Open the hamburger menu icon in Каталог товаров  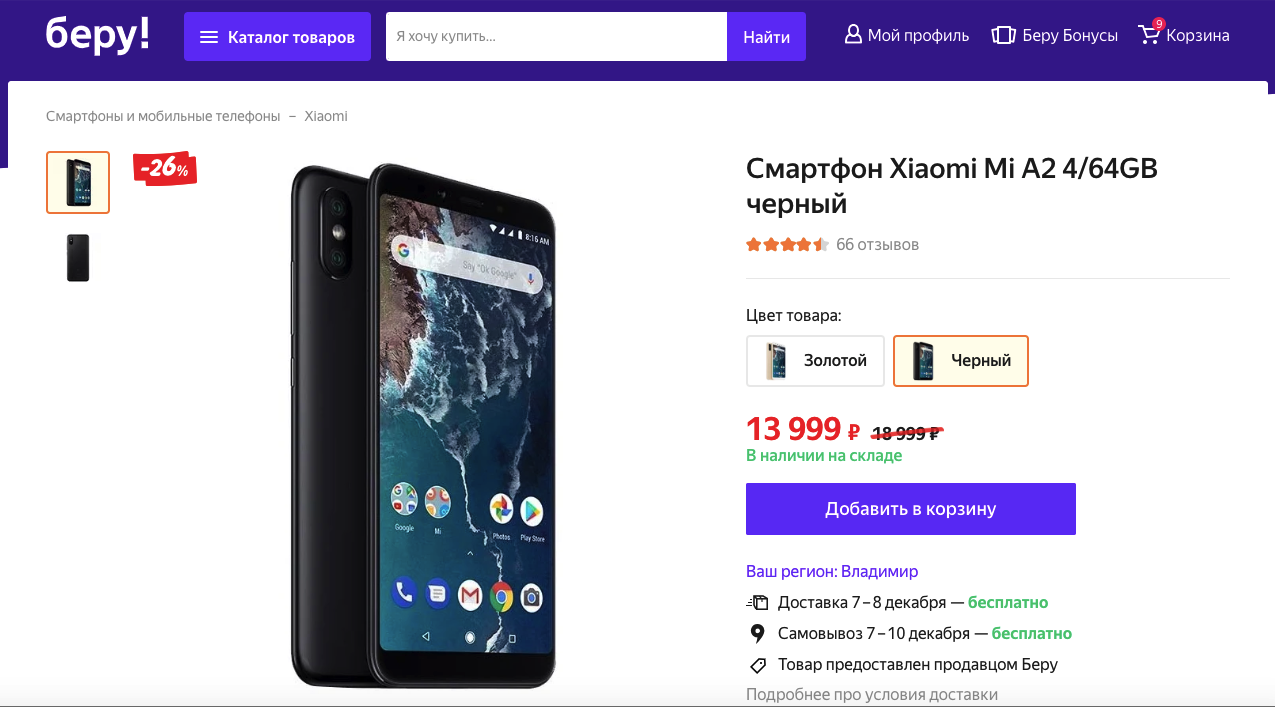209,37
